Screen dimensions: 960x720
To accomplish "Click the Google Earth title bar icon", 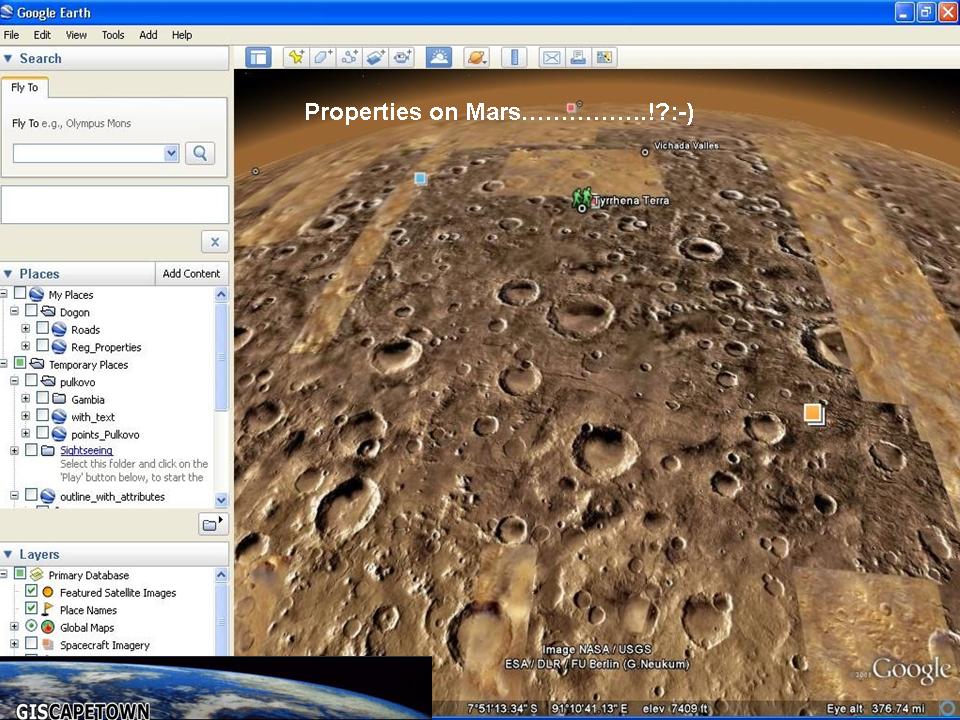I will (7, 12).
